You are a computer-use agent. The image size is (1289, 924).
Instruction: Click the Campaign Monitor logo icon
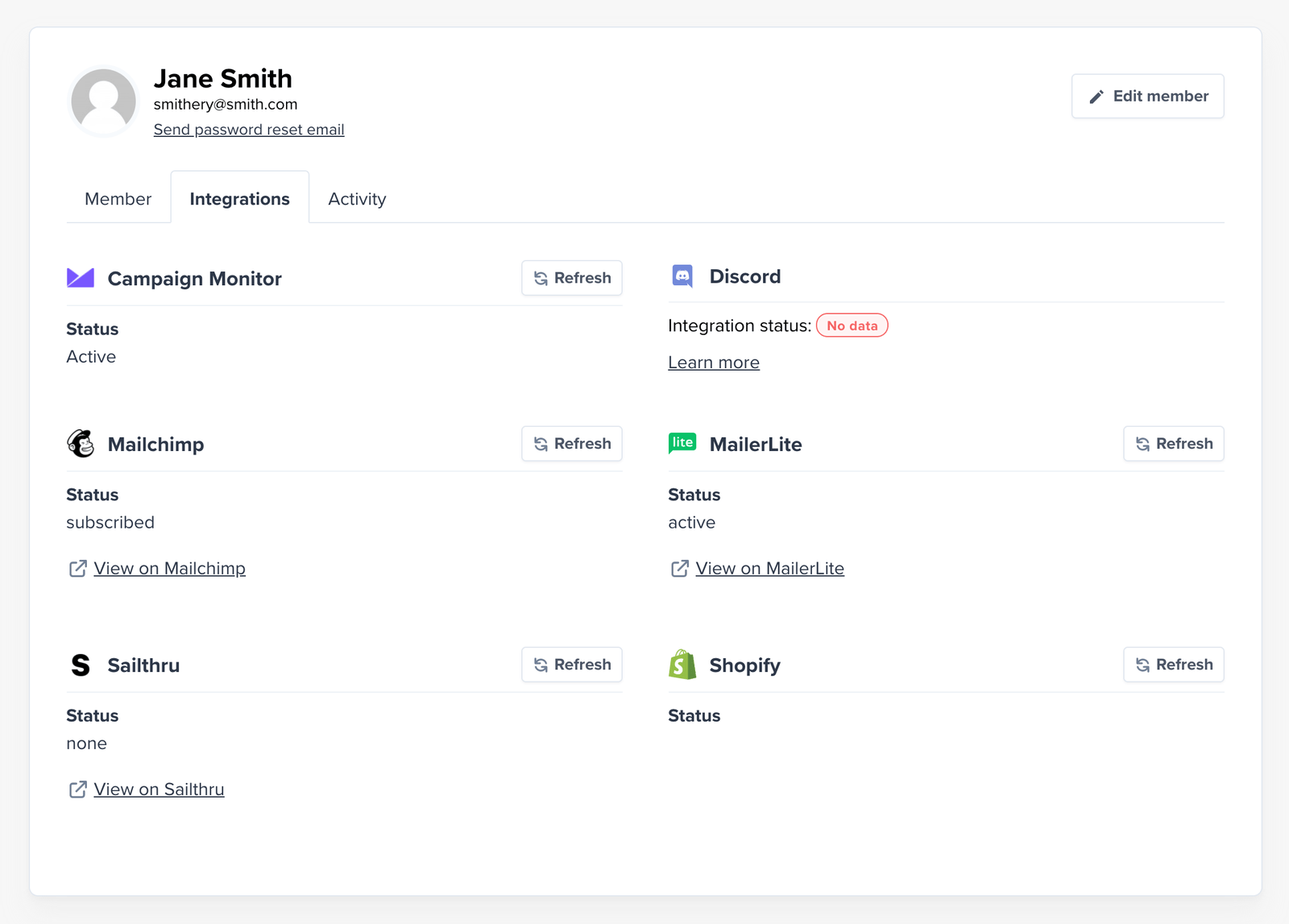click(81, 278)
